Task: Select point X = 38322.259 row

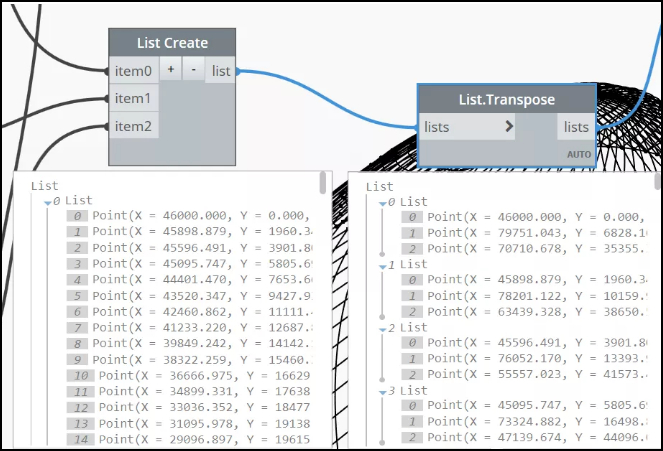Action: (x=189, y=360)
